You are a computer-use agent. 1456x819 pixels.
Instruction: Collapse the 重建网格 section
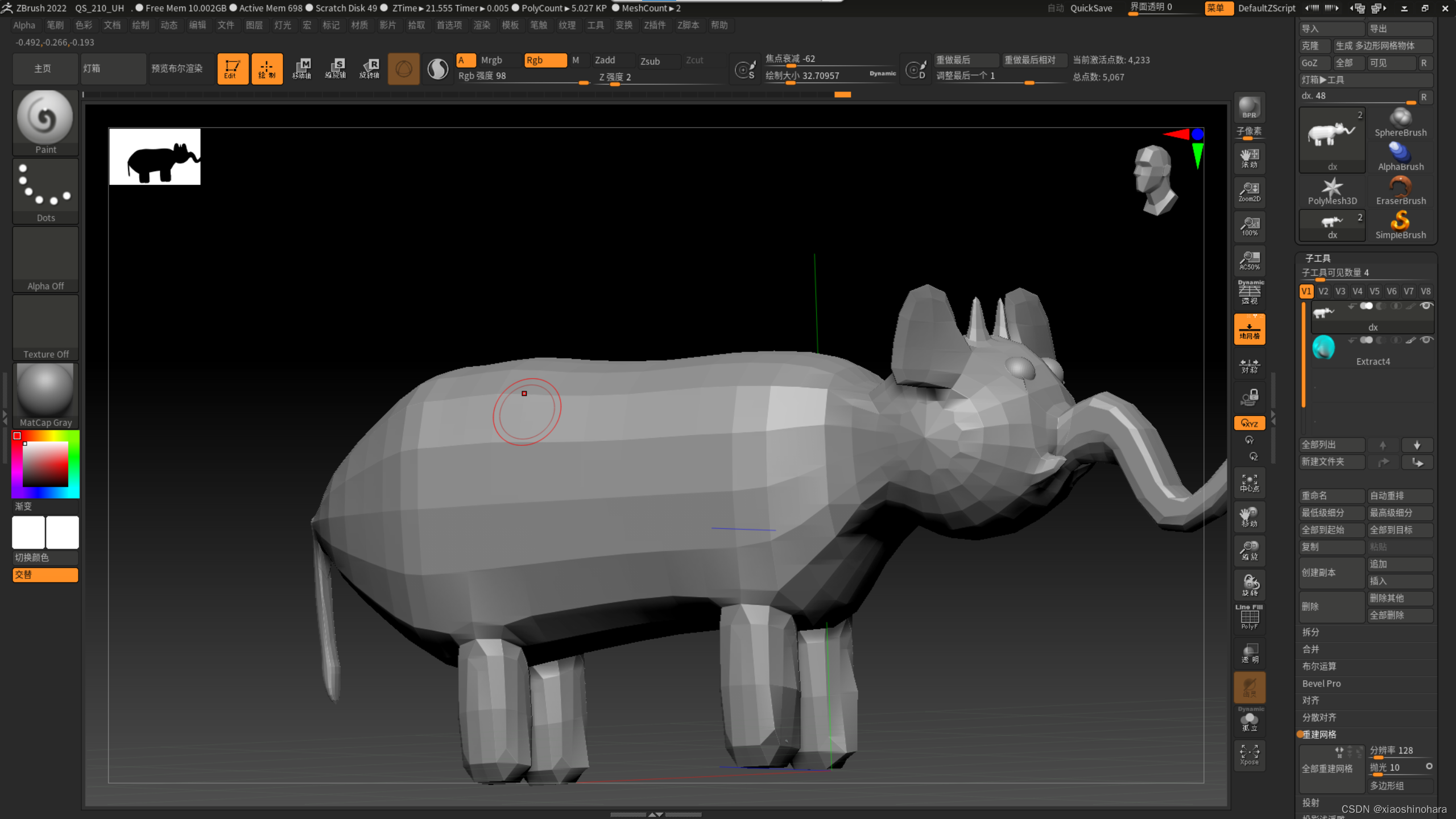(1319, 734)
